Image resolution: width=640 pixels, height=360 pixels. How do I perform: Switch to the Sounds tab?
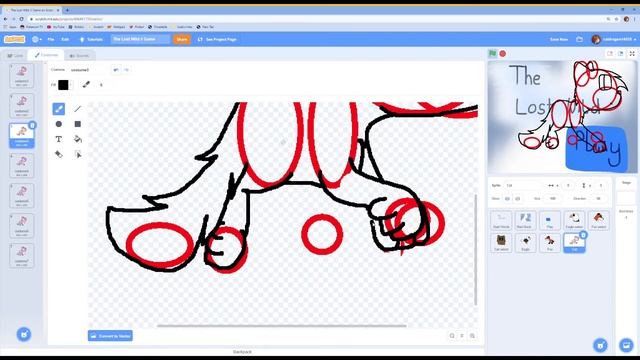click(80, 56)
